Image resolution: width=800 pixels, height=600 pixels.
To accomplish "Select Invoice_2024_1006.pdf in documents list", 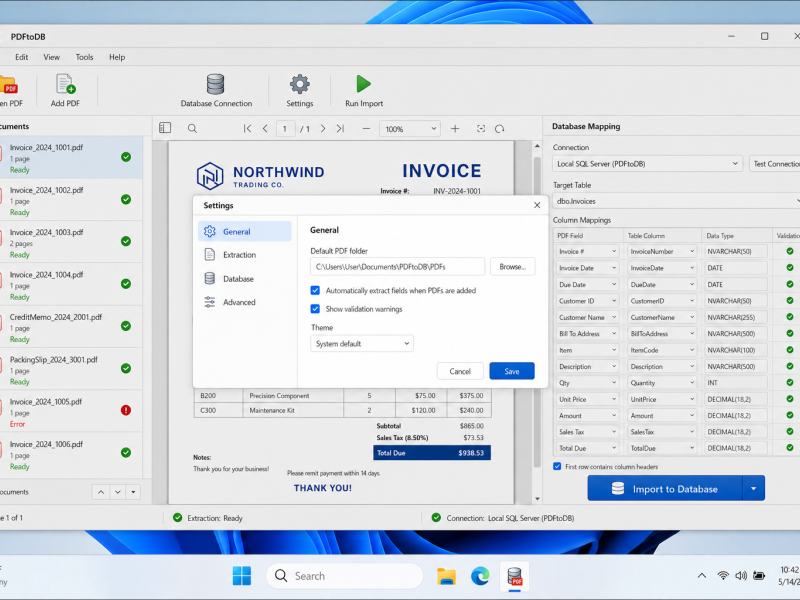I will click(x=71, y=454).
